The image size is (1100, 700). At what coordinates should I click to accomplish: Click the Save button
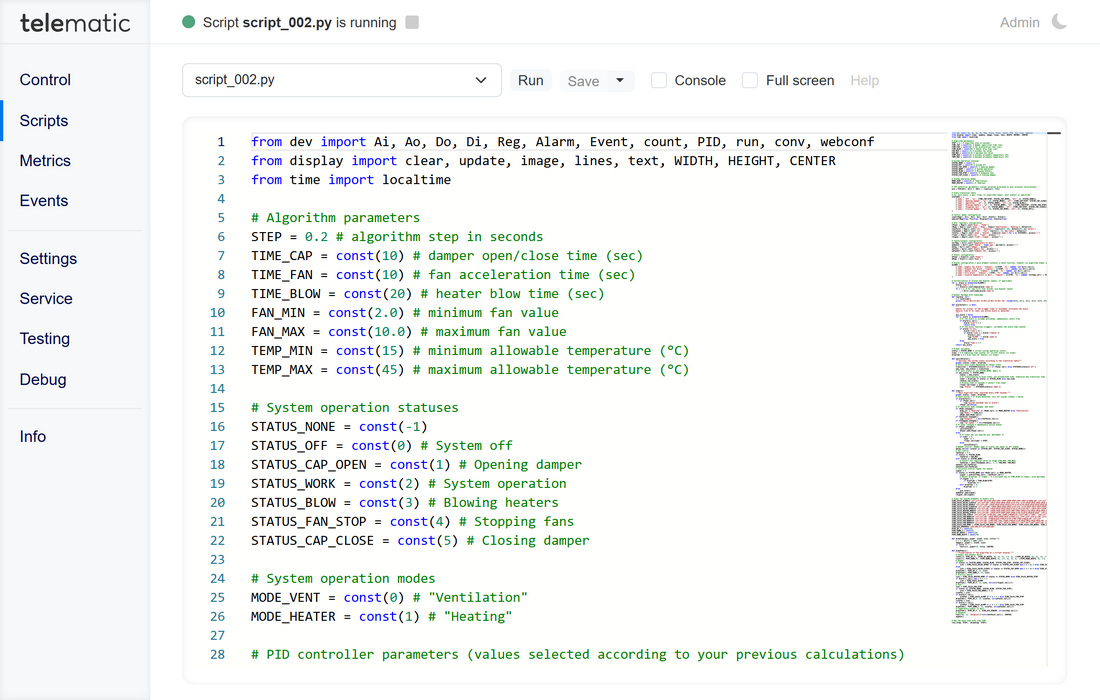584,81
